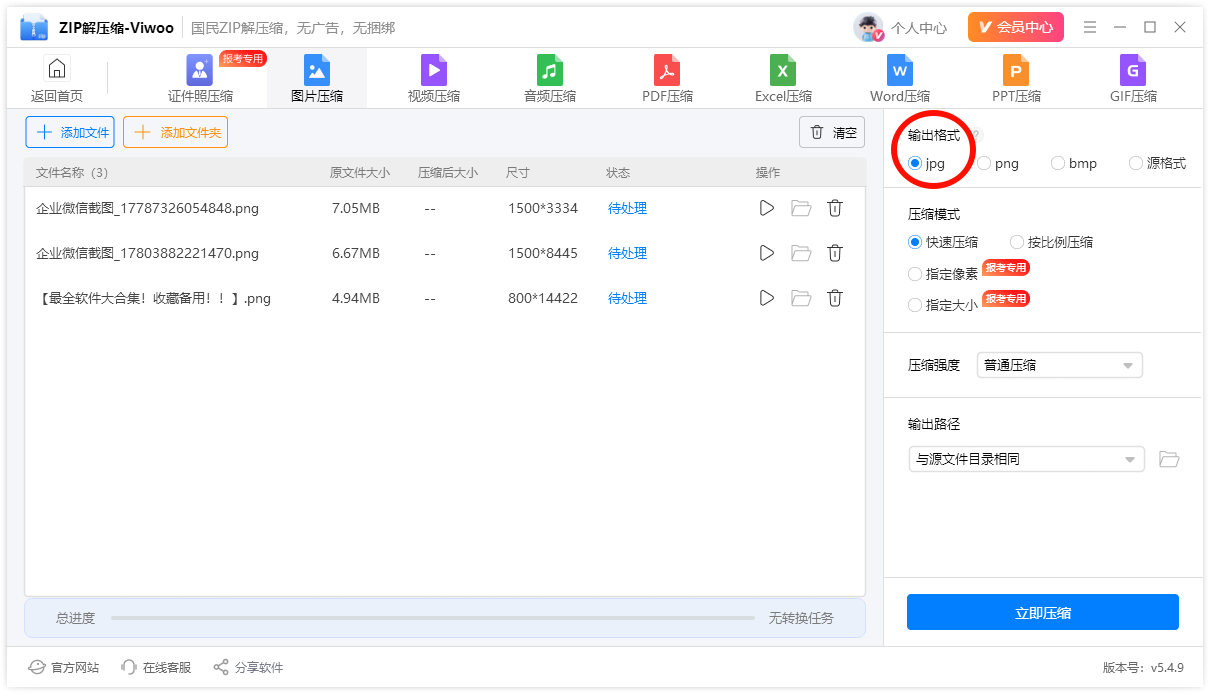1210x694 pixels.
Task: Select jpg output format
Action: [x=926, y=163]
